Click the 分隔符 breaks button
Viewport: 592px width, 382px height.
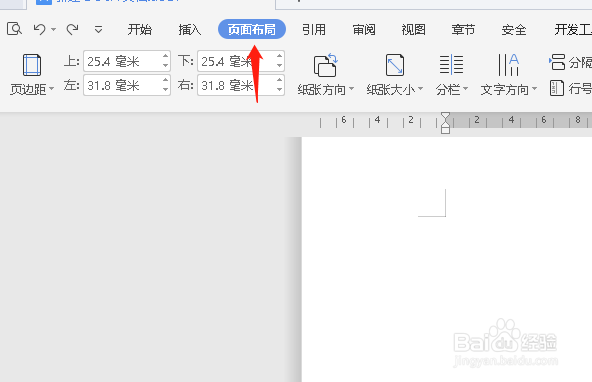tap(570, 62)
